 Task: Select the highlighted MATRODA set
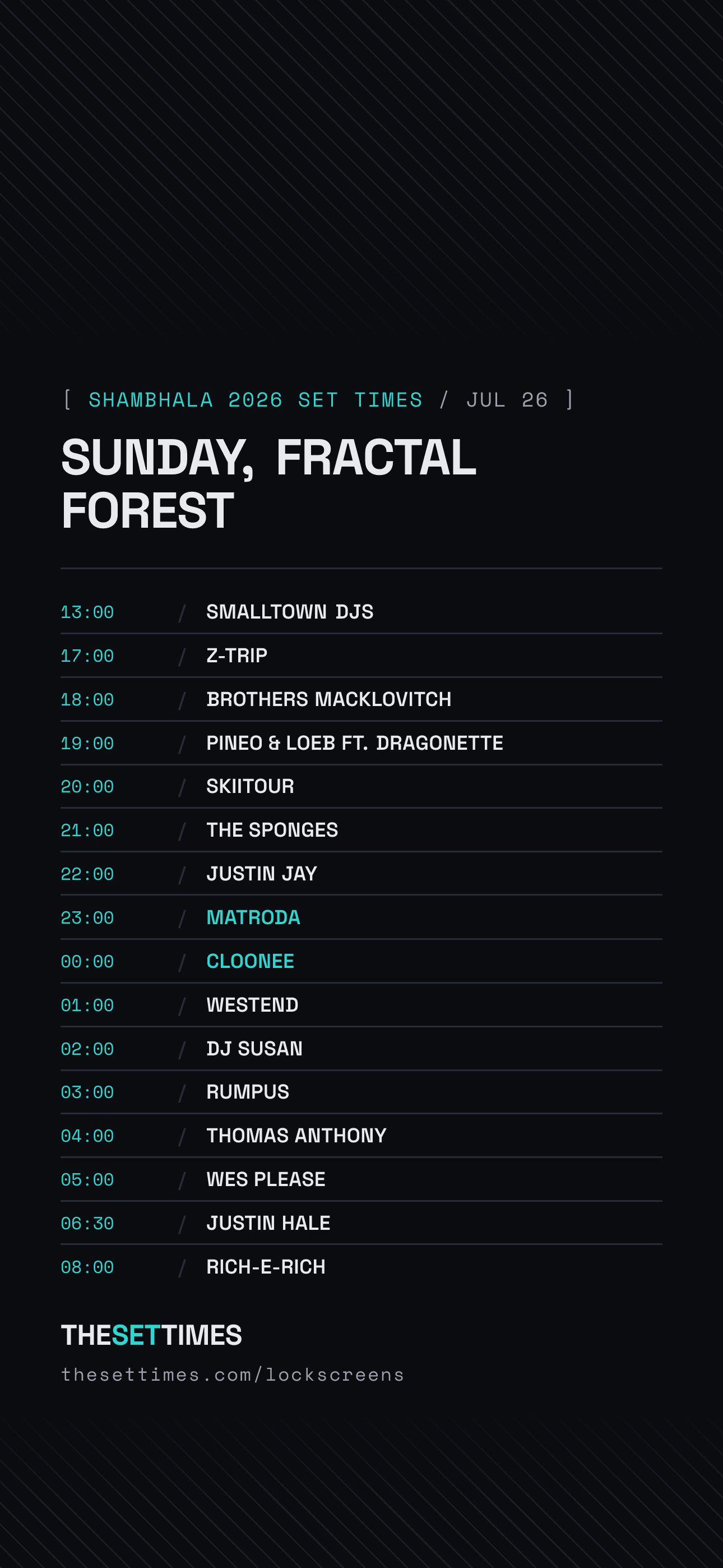(x=361, y=917)
